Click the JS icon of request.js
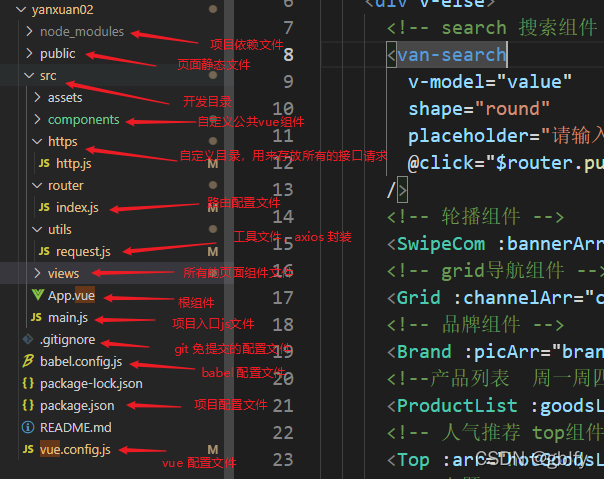 tap(44, 251)
